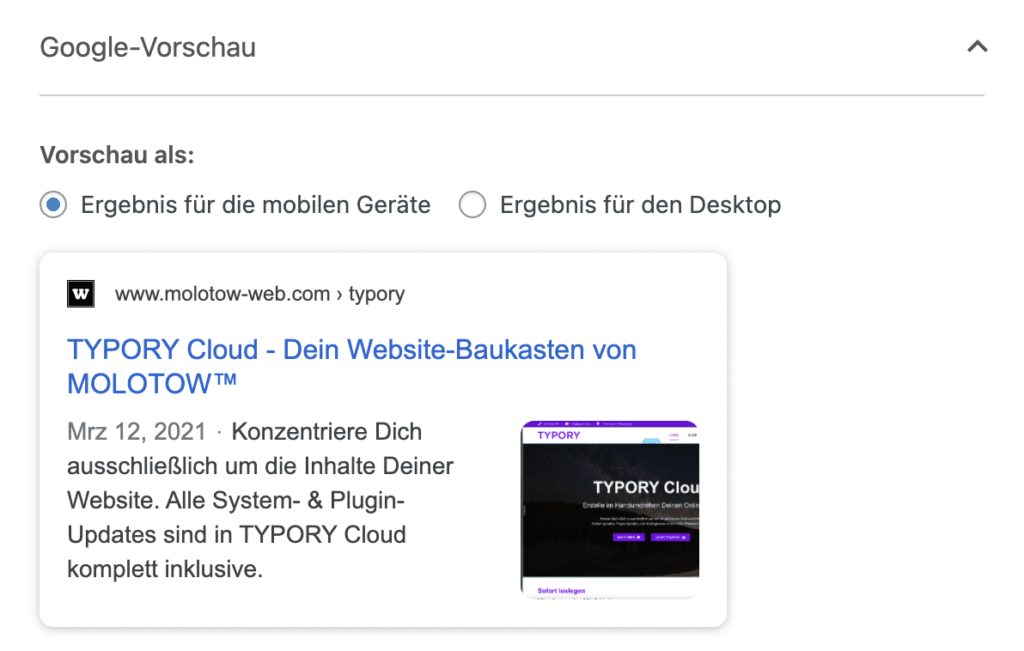Click the TYPORY logo inside the thumbnail

click(558, 433)
